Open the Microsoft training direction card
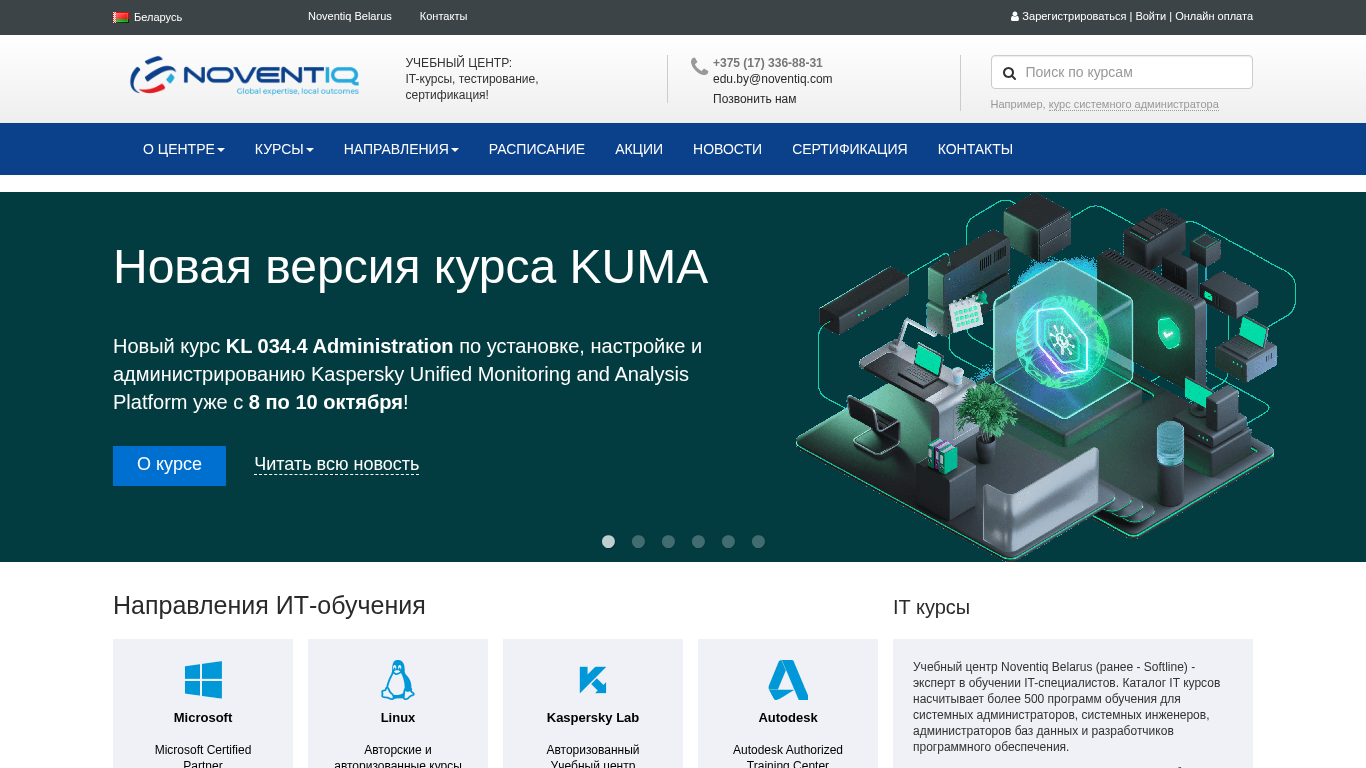 pos(203,704)
